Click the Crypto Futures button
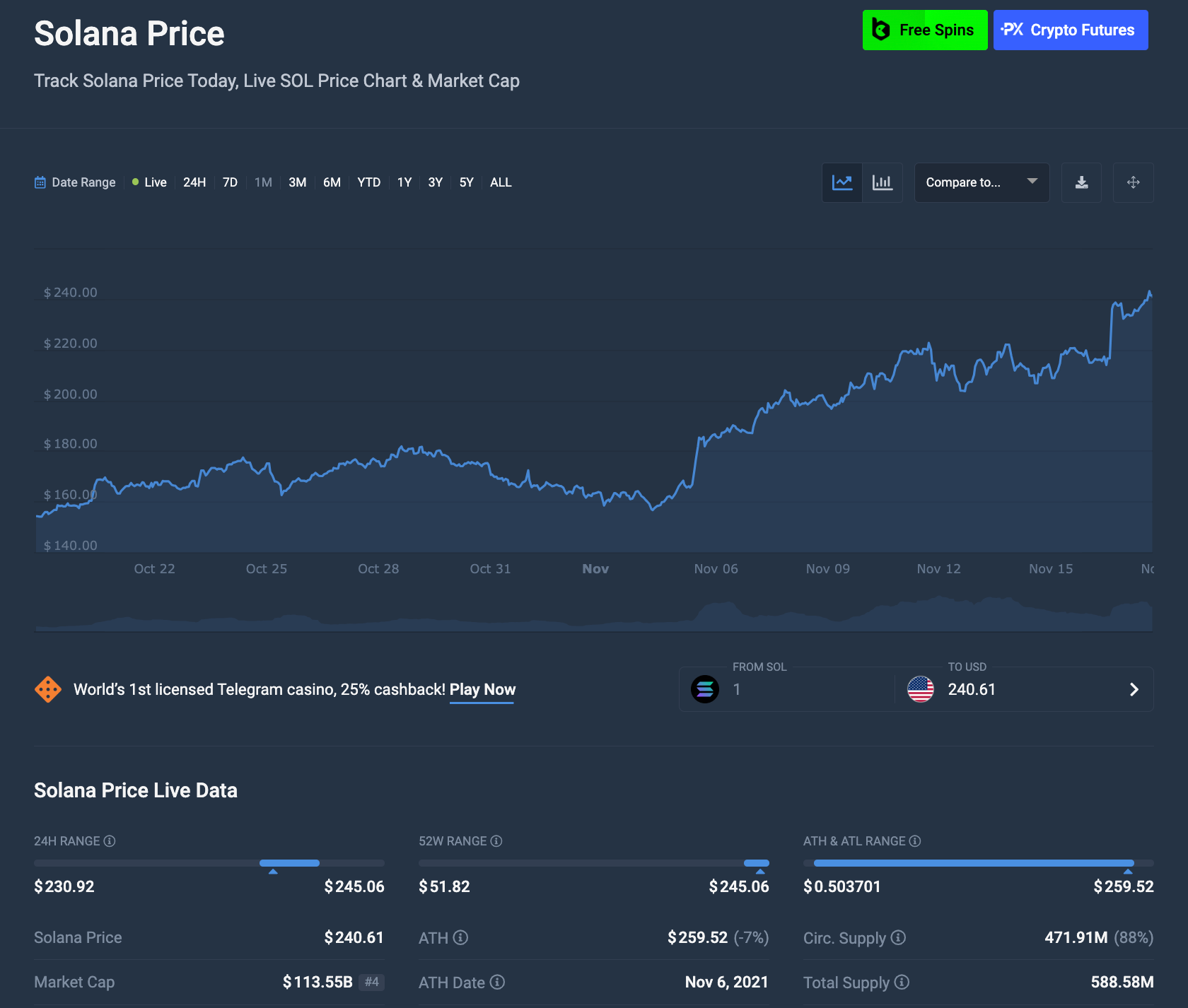Image resolution: width=1188 pixels, height=1008 pixels. click(x=1071, y=30)
